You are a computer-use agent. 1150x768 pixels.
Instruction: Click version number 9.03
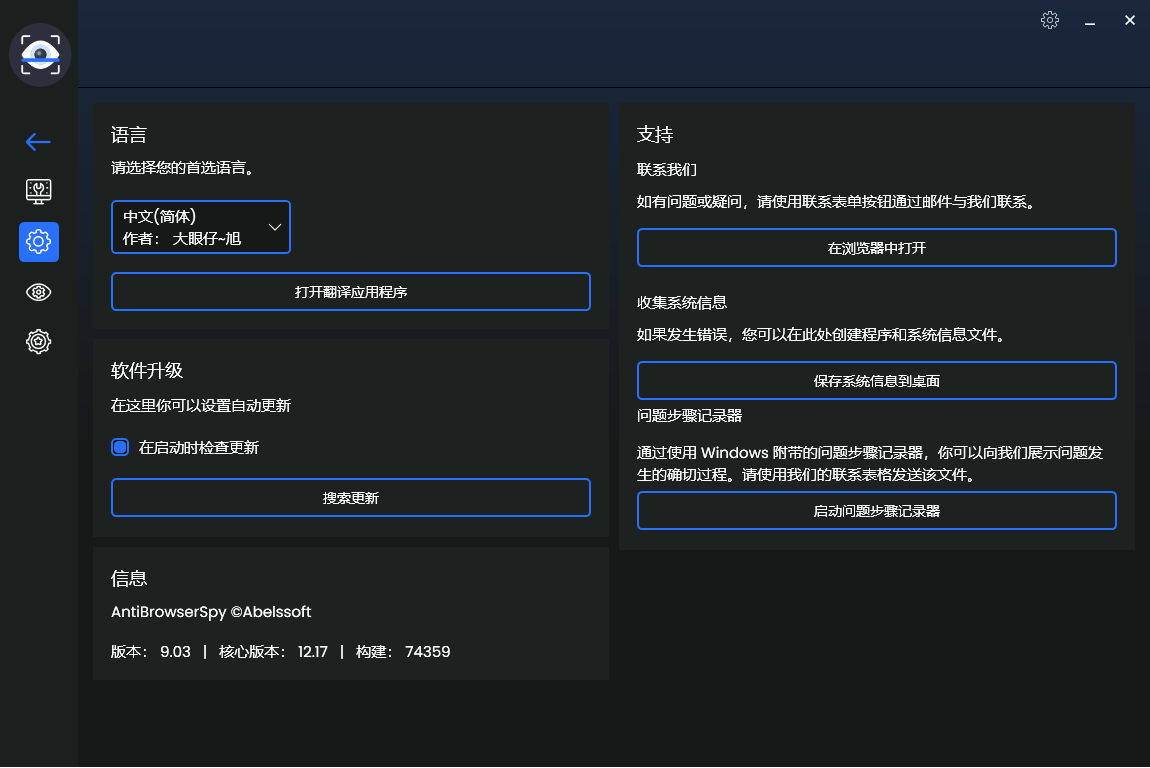(175, 652)
